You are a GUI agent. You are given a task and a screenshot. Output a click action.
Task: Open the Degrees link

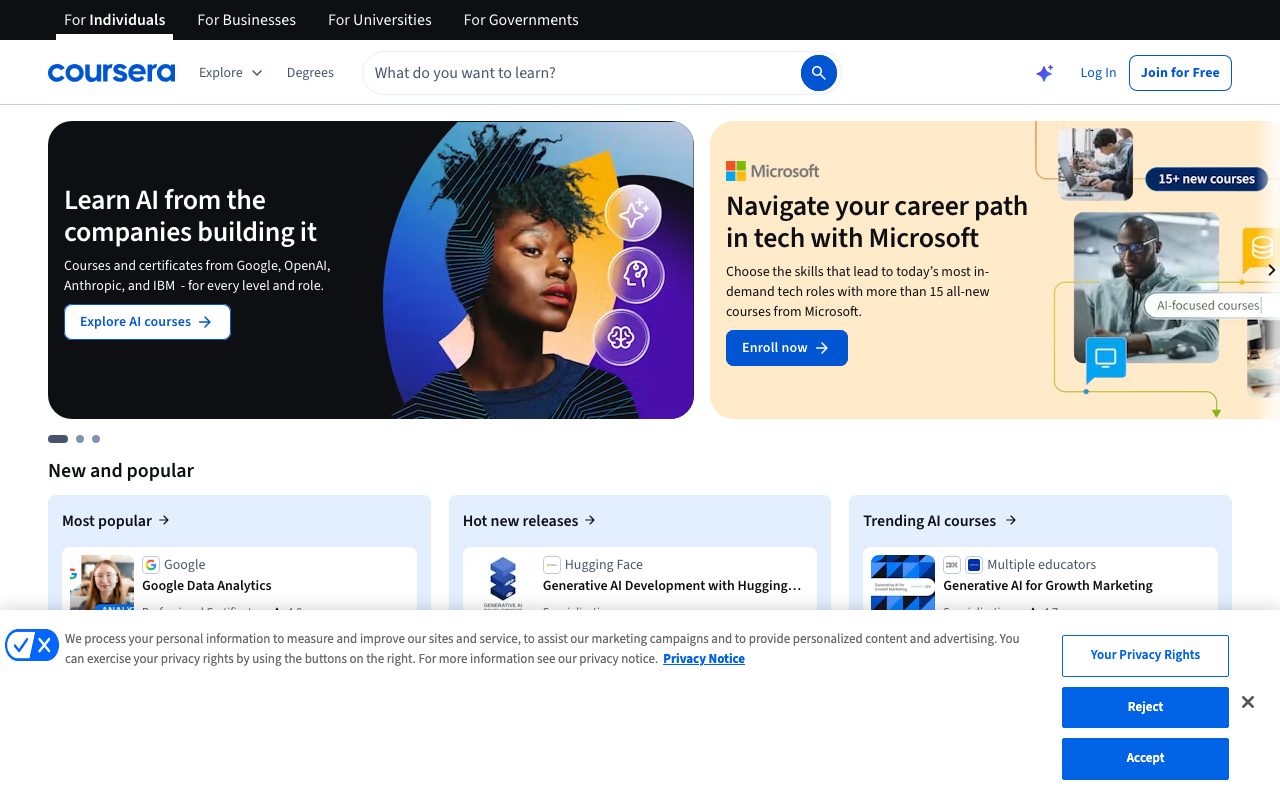pos(310,73)
